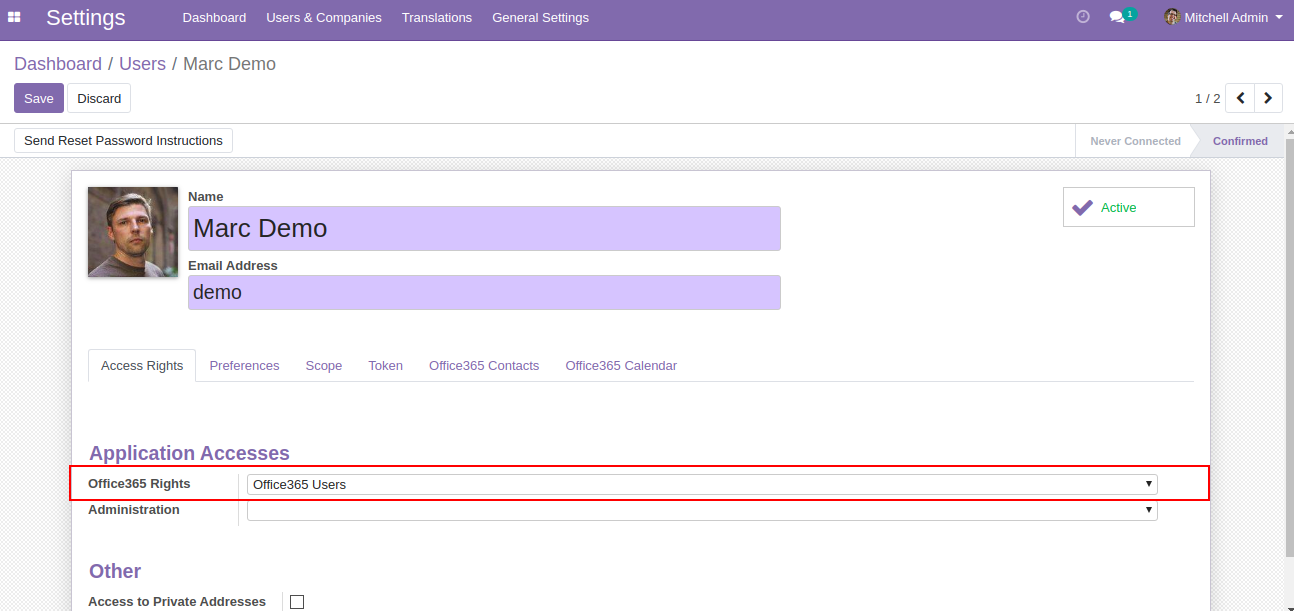The width and height of the screenshot is (1294, 611).
Task: Go to next record arrow
Action: [x=1268, y=98]
